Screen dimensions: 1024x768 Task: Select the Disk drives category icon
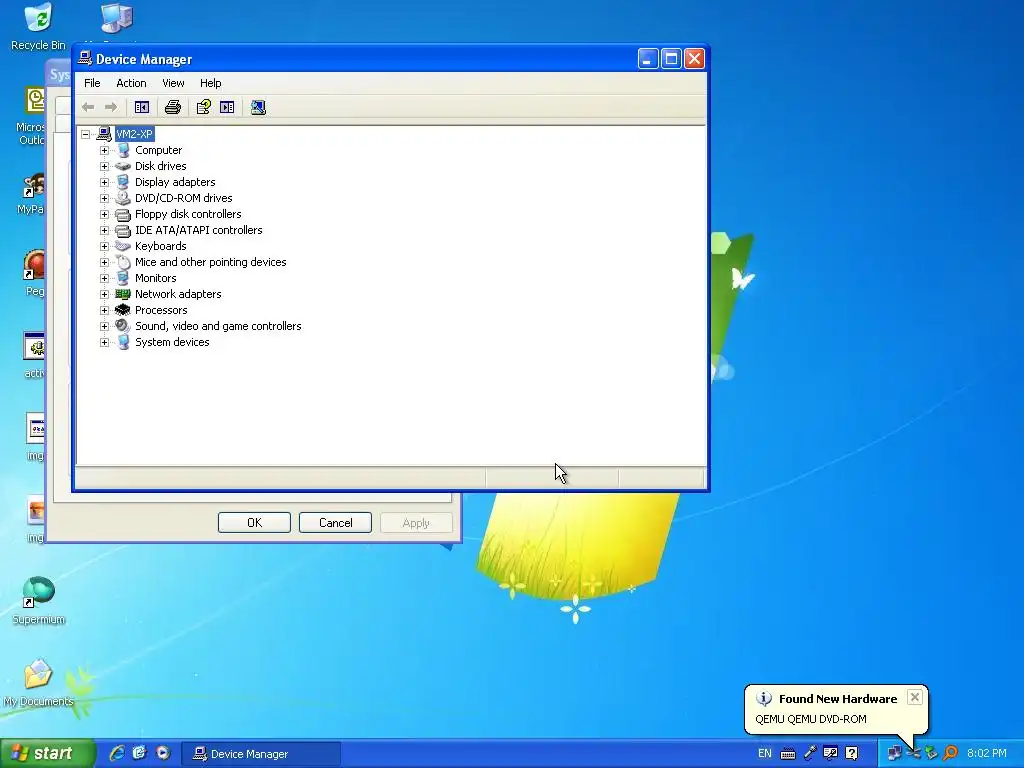[123, 166]
